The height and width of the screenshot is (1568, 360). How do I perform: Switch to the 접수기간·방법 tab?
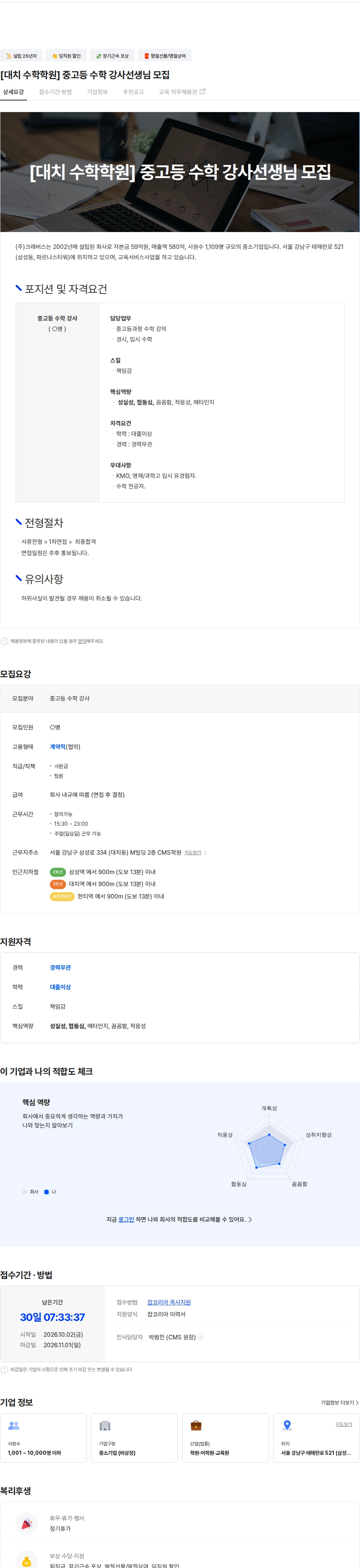pos(55,92)
